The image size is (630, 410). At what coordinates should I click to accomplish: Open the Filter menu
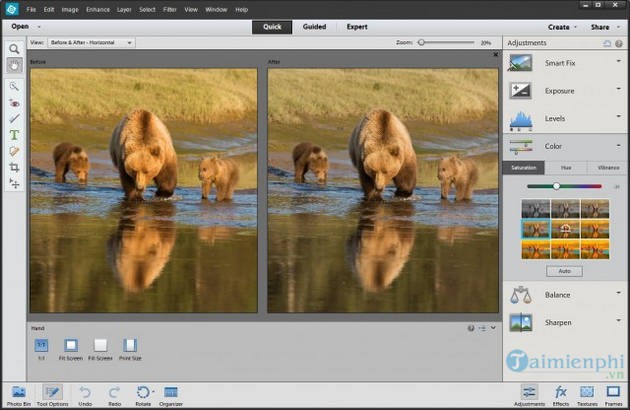[x=170, y=9]
